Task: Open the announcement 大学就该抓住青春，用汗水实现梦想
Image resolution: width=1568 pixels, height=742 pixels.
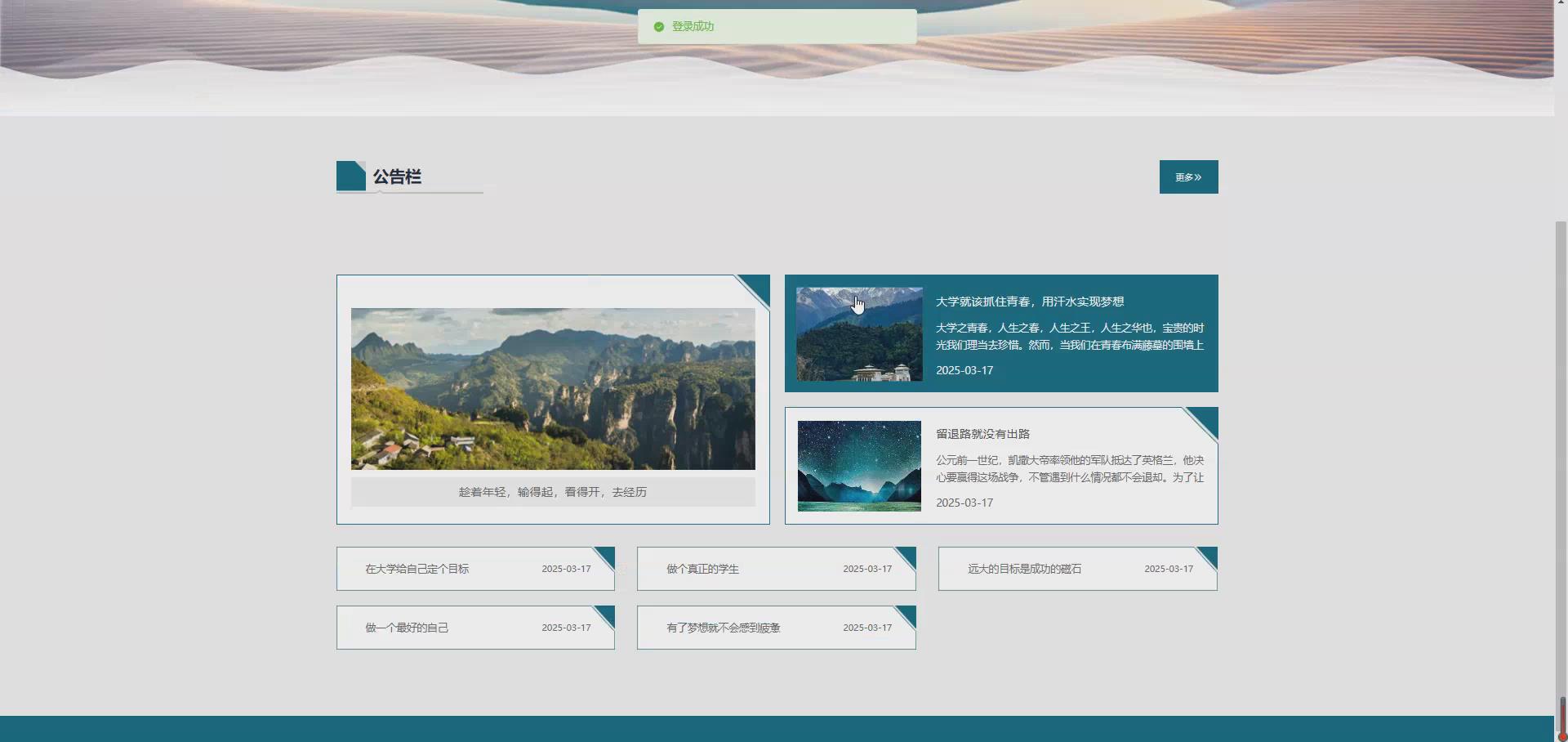Action: pyautogui.click(x=1030, y=302)
